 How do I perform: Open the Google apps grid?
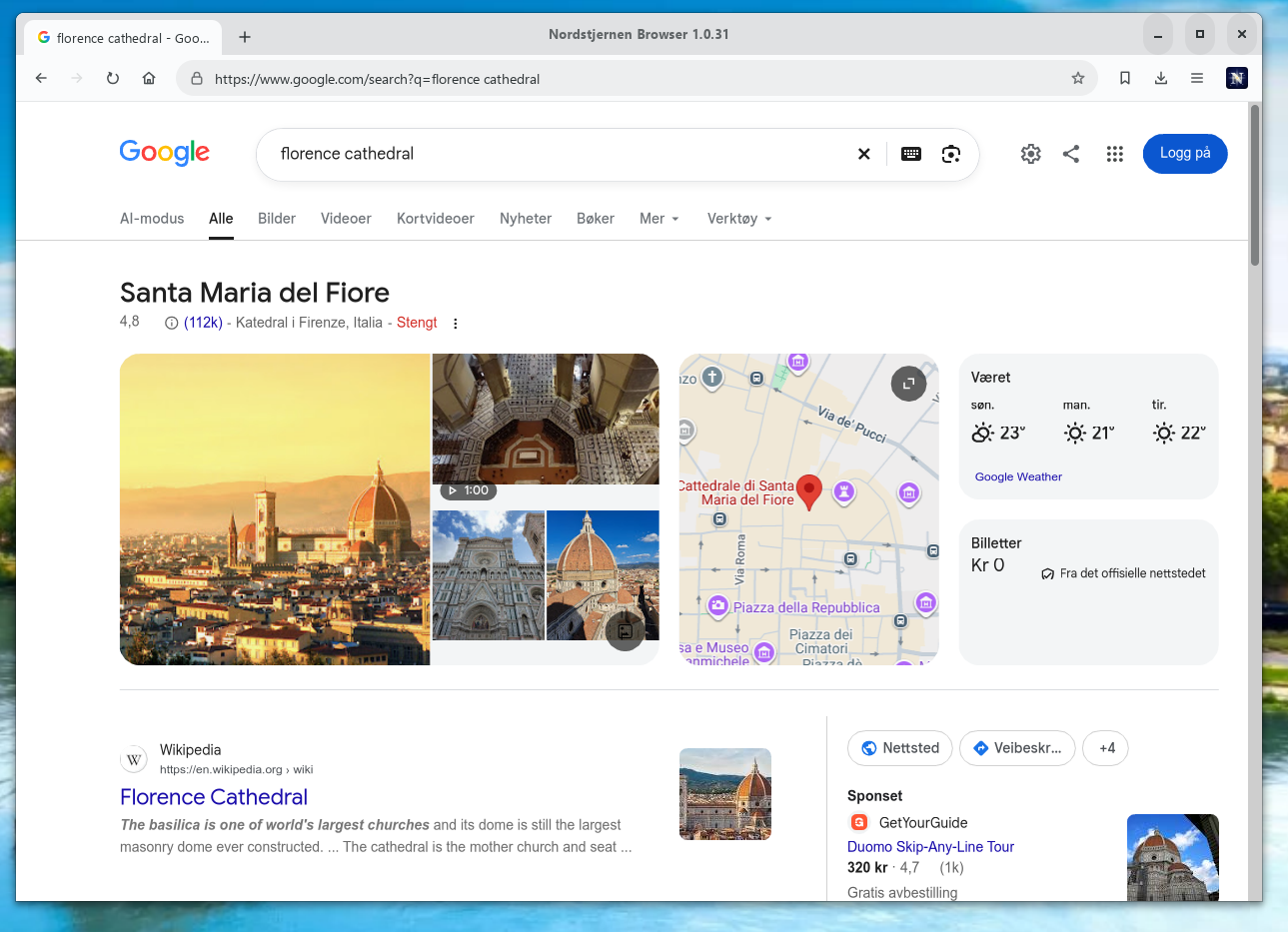coord(1115,154)
